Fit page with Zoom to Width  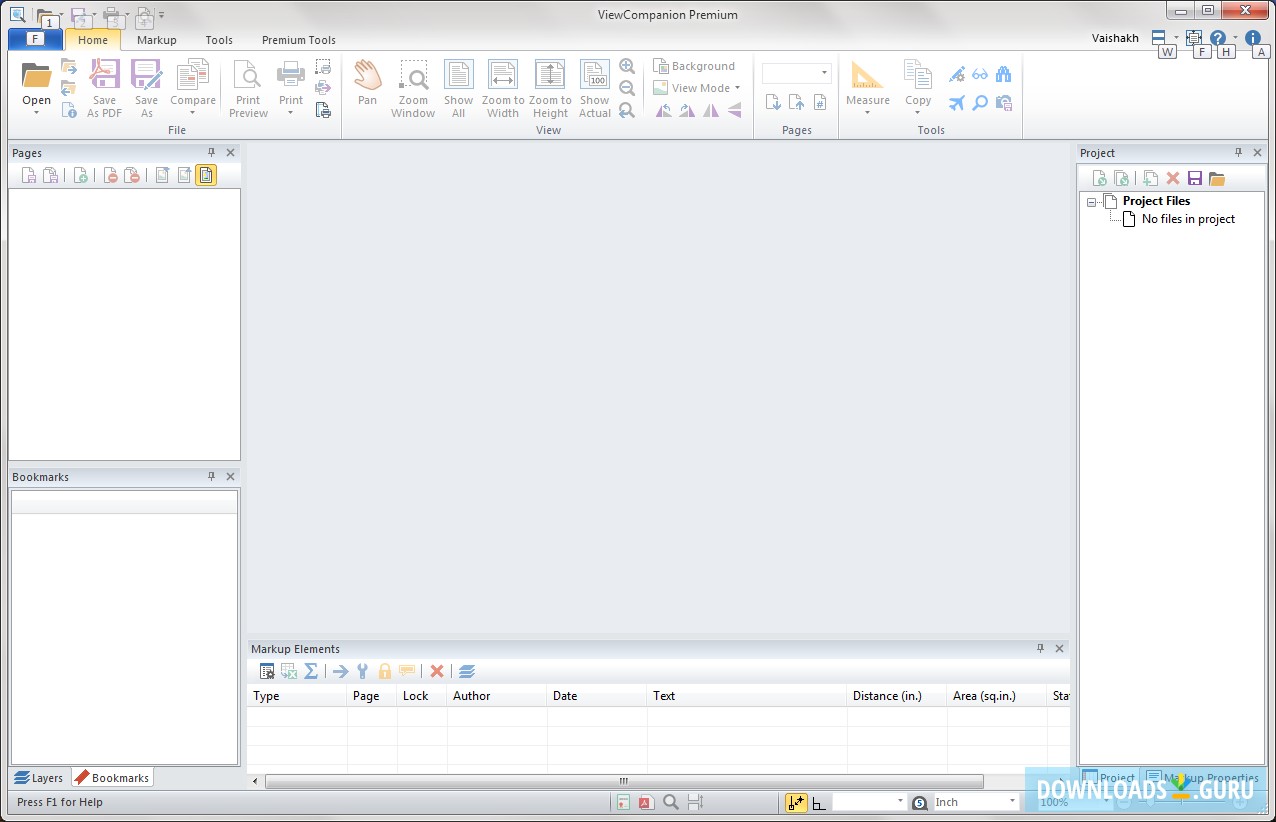[503, 89]
